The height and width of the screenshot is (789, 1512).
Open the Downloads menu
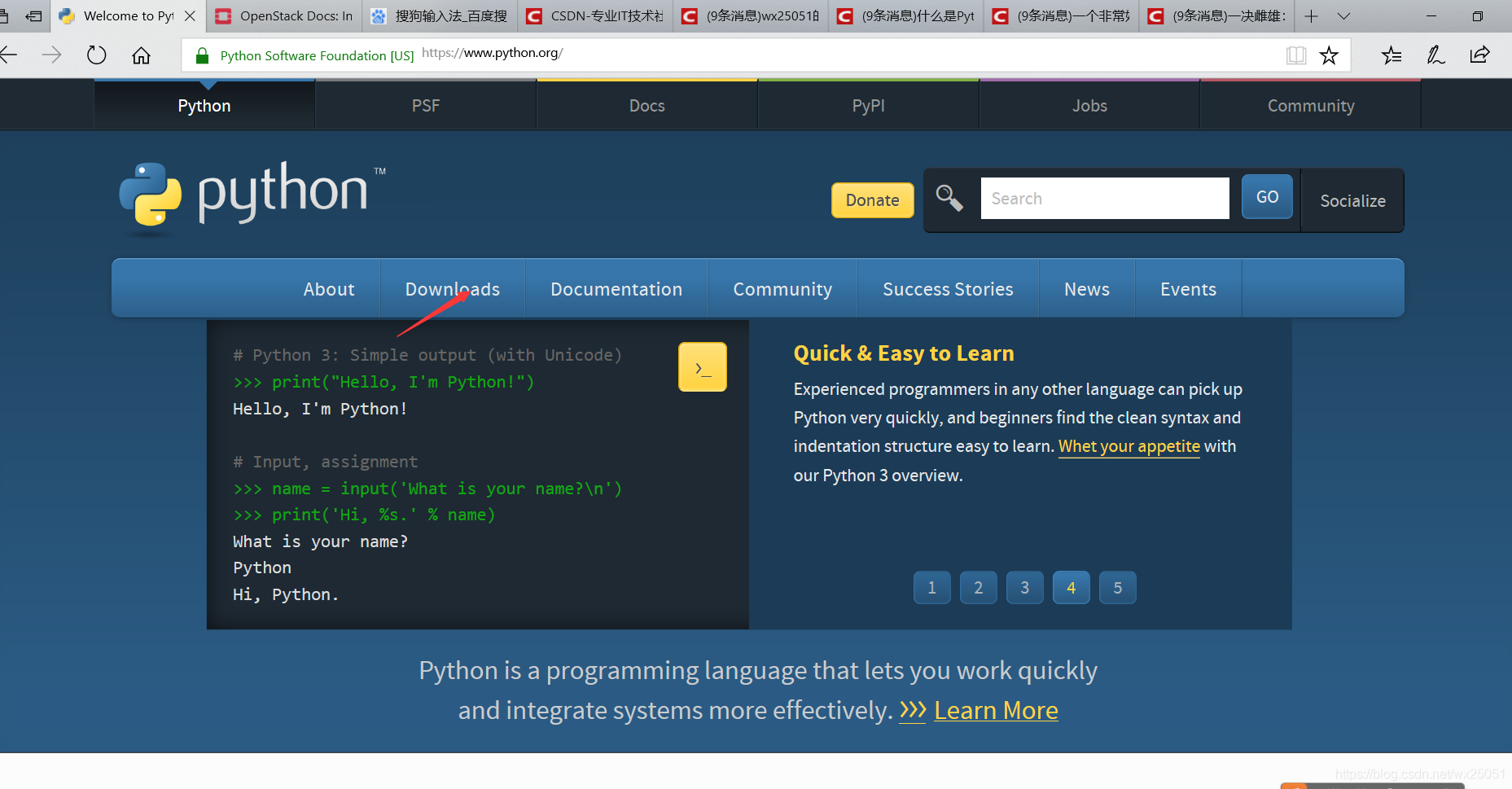pyautogui.click(x=453, y=289)
